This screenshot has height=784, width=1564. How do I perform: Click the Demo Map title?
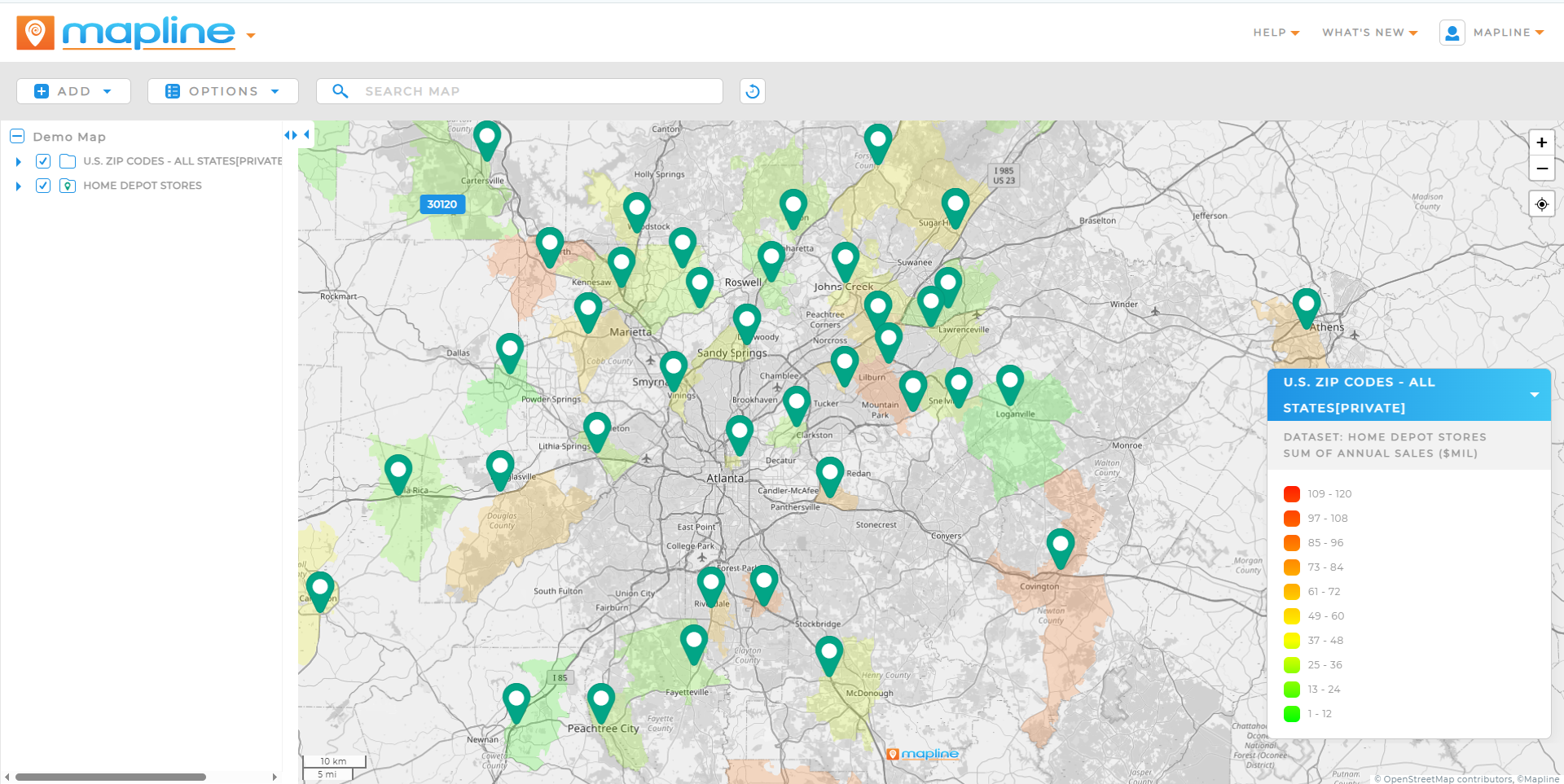[69, 137]
